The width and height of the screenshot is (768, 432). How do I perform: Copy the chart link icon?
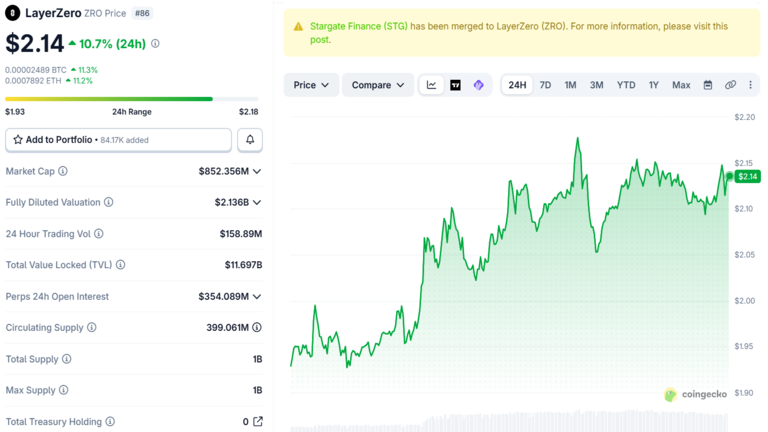(x=730, y=85)
